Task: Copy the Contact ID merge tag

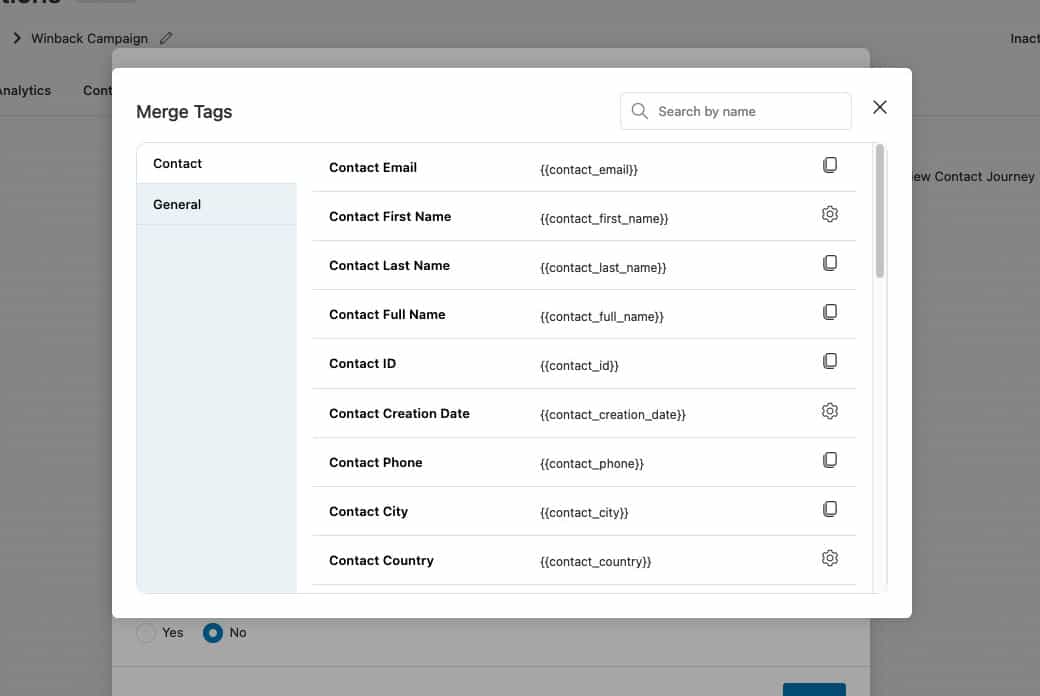Action: coord(829,361)
